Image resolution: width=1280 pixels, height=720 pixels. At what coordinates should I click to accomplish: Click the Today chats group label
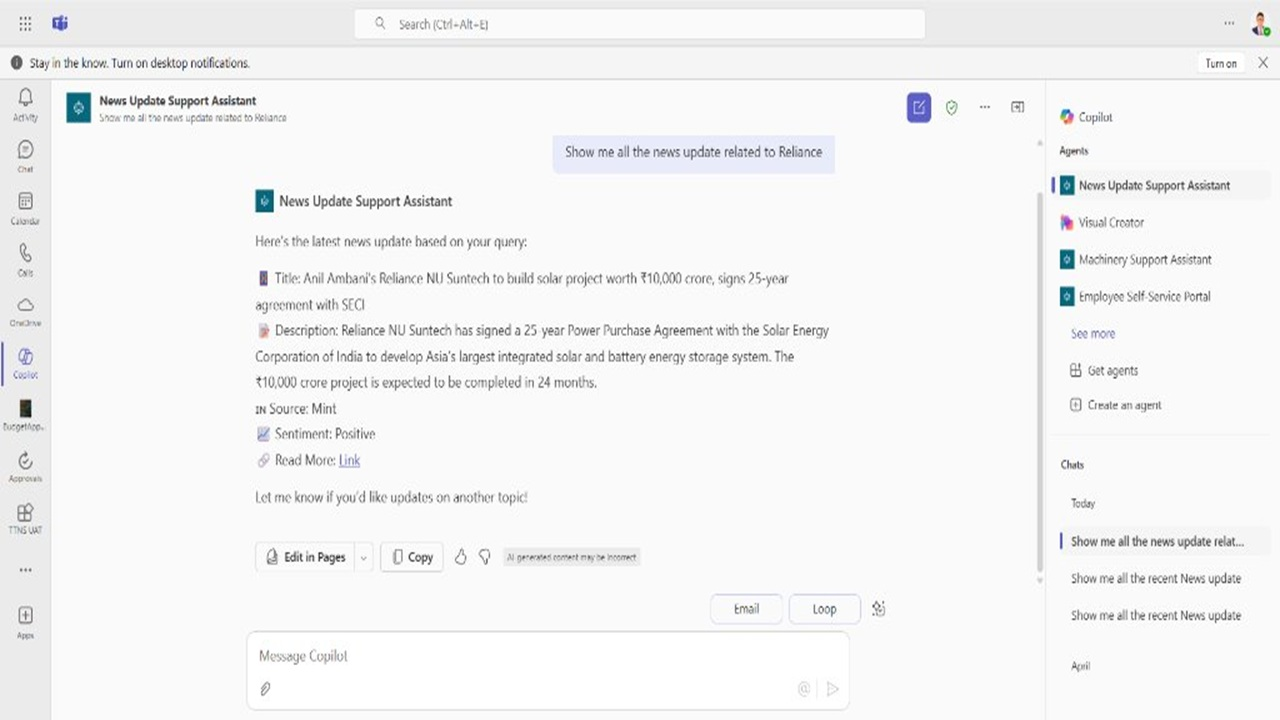[x=1083, y=503]
